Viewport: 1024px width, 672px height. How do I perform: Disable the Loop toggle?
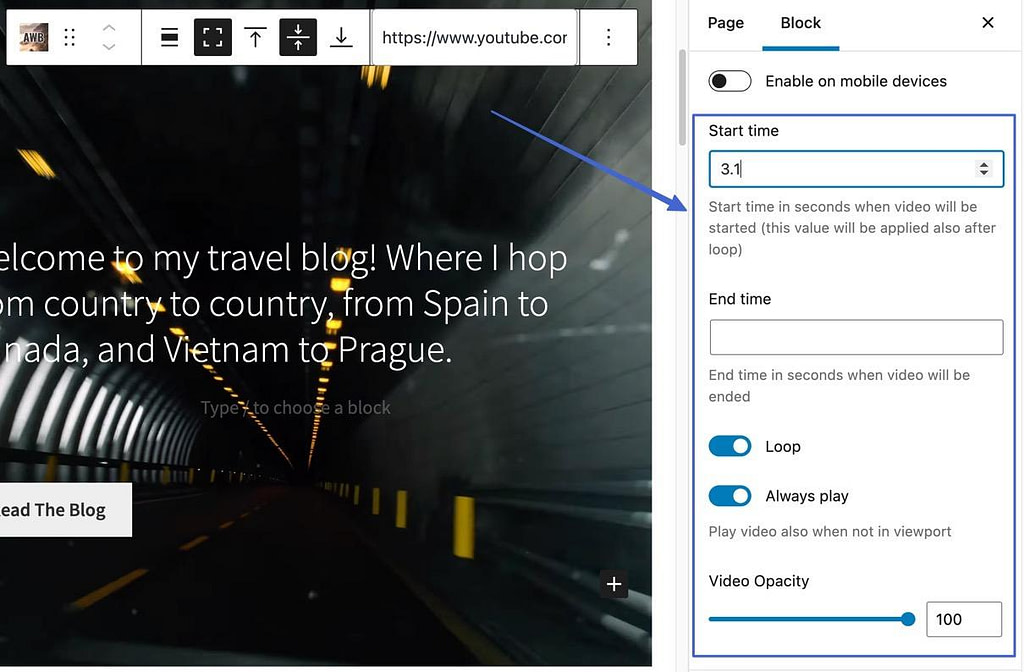click(x=730, y=446)
